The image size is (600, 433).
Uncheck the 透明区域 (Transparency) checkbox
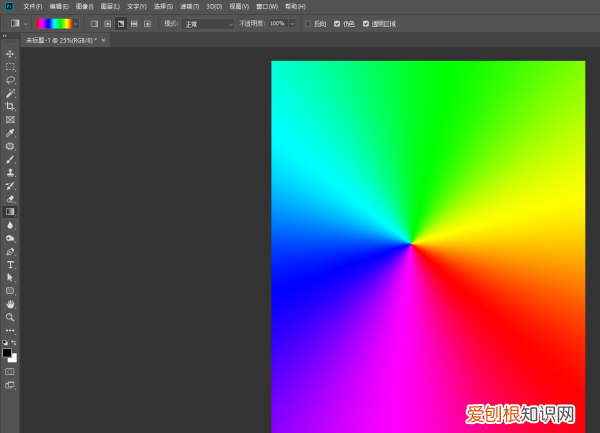365,22
